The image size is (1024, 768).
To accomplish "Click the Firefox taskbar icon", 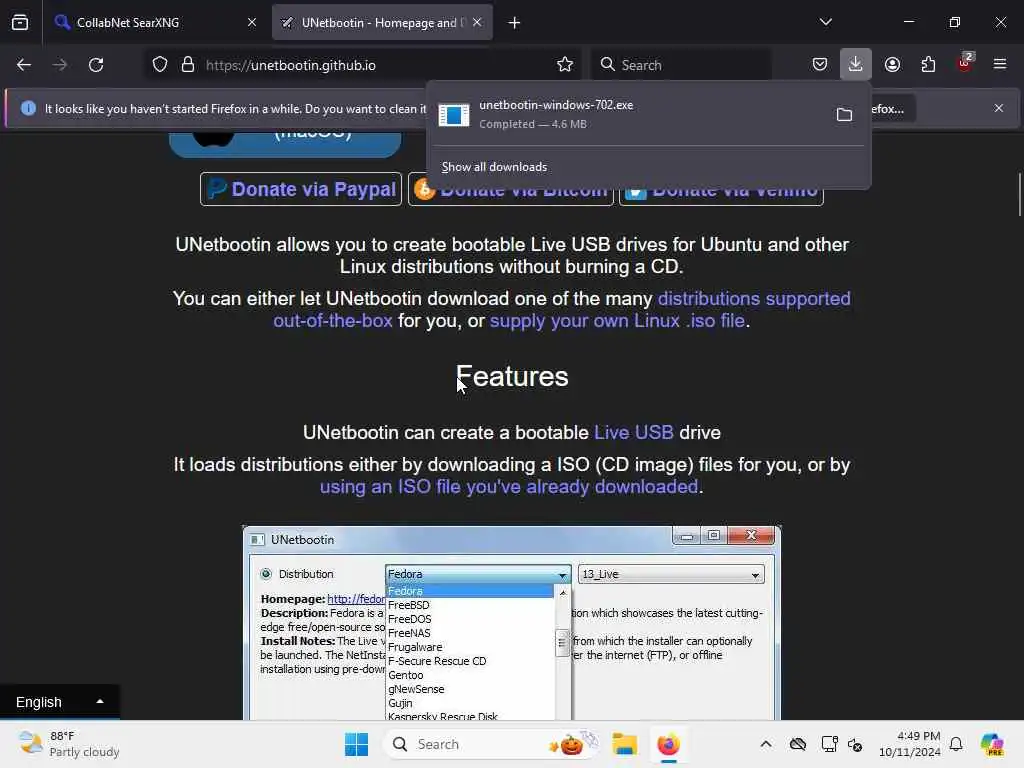I will (x=668, y=744).
